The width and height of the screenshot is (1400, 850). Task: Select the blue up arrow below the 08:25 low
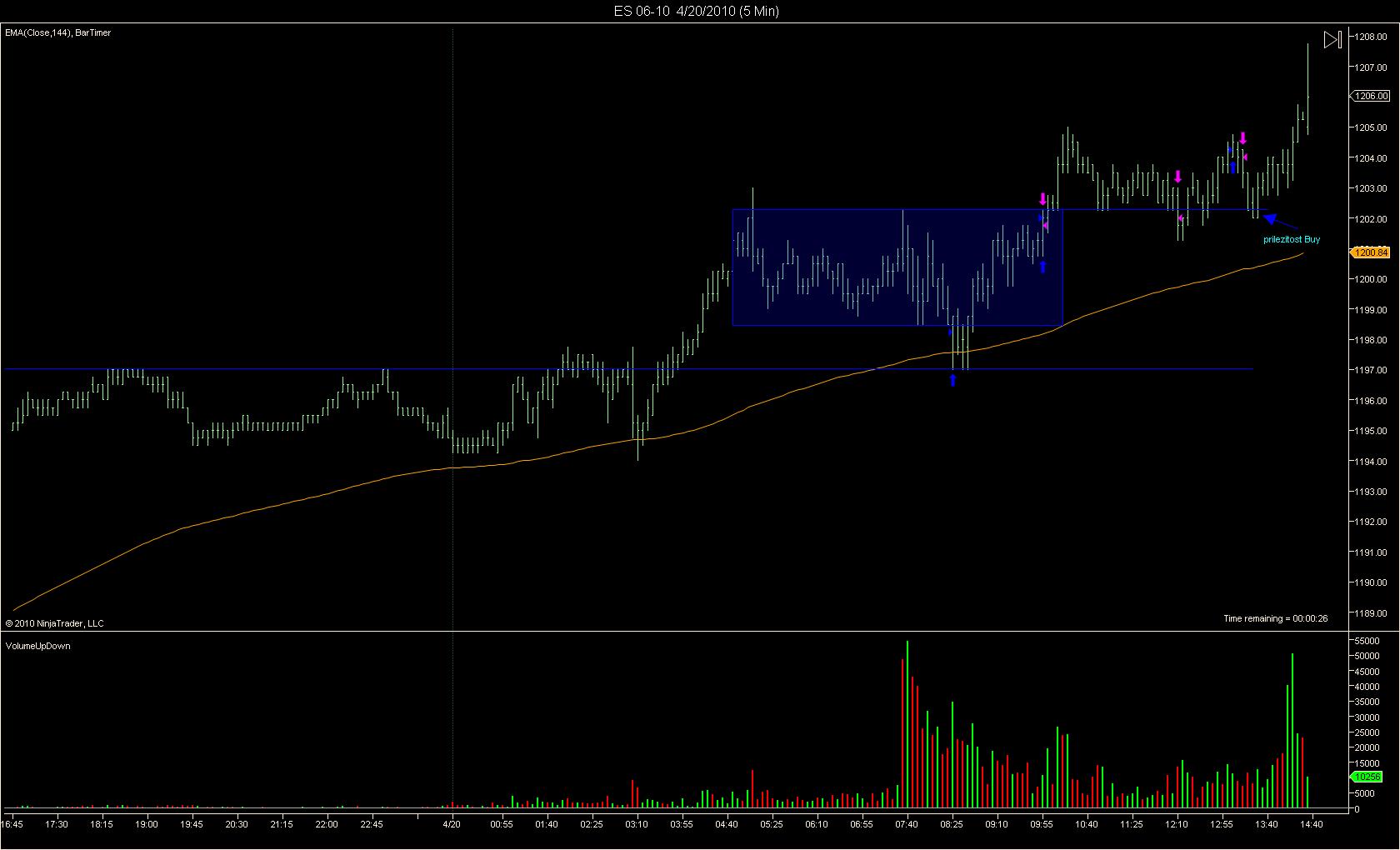tap(952, 380)
